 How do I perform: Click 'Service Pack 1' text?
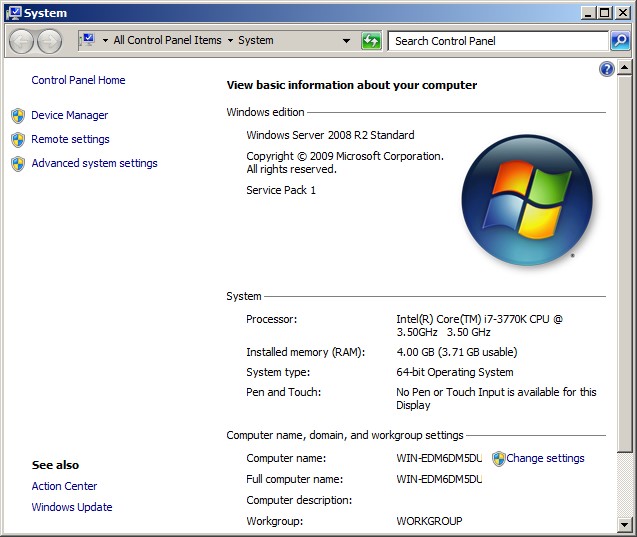point(281,190)
